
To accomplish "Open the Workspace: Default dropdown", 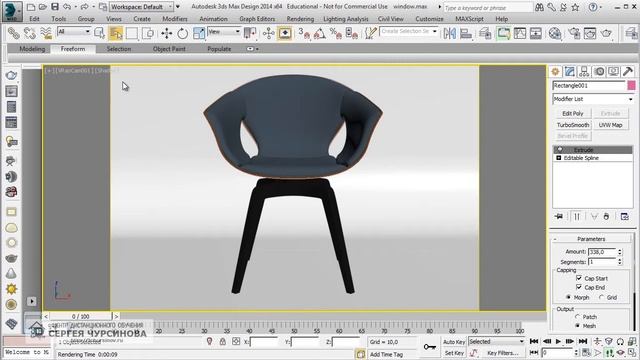I will 141,7.
